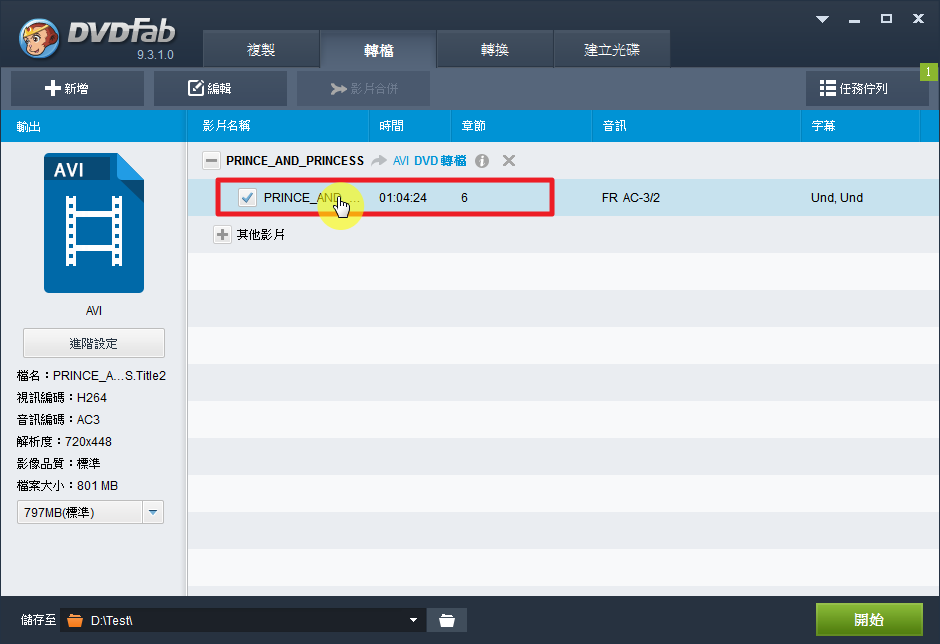Click the green 開始 start button
Screen dimensions: 940x644
pos(868,620)
